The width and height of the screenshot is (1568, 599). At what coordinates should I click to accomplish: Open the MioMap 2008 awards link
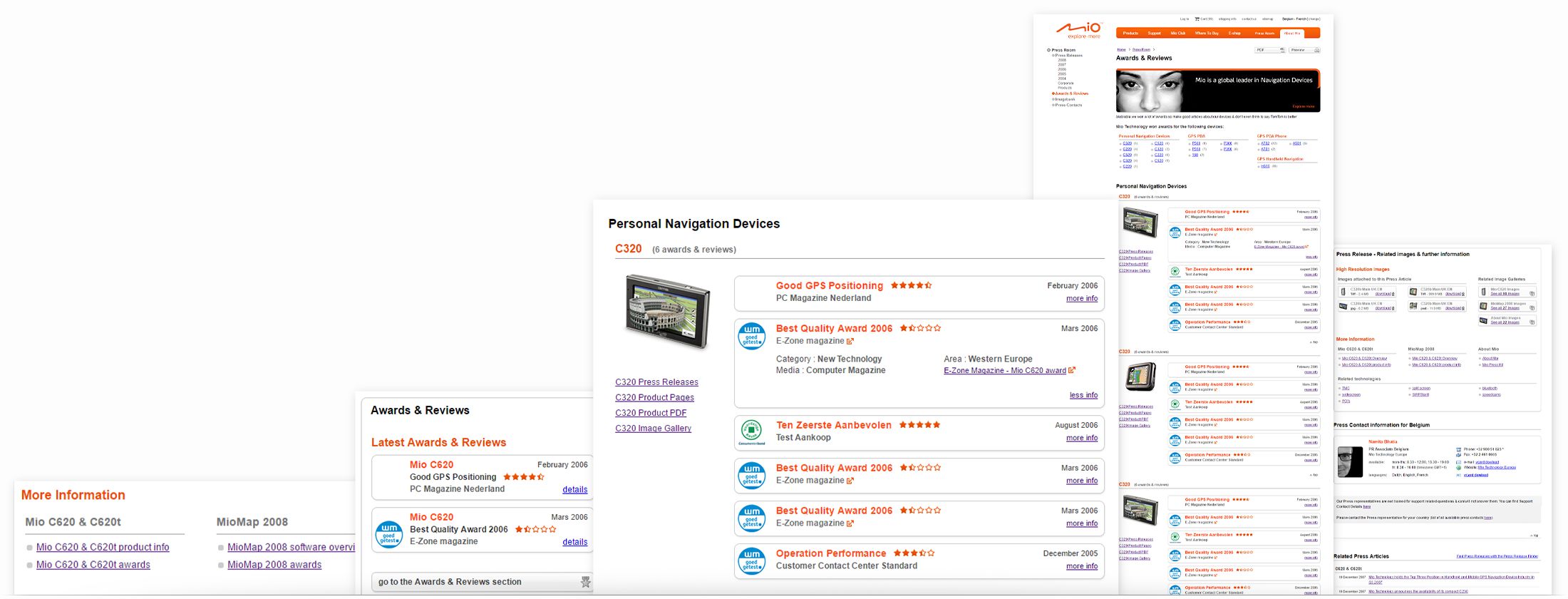click(x=274, y=565)
